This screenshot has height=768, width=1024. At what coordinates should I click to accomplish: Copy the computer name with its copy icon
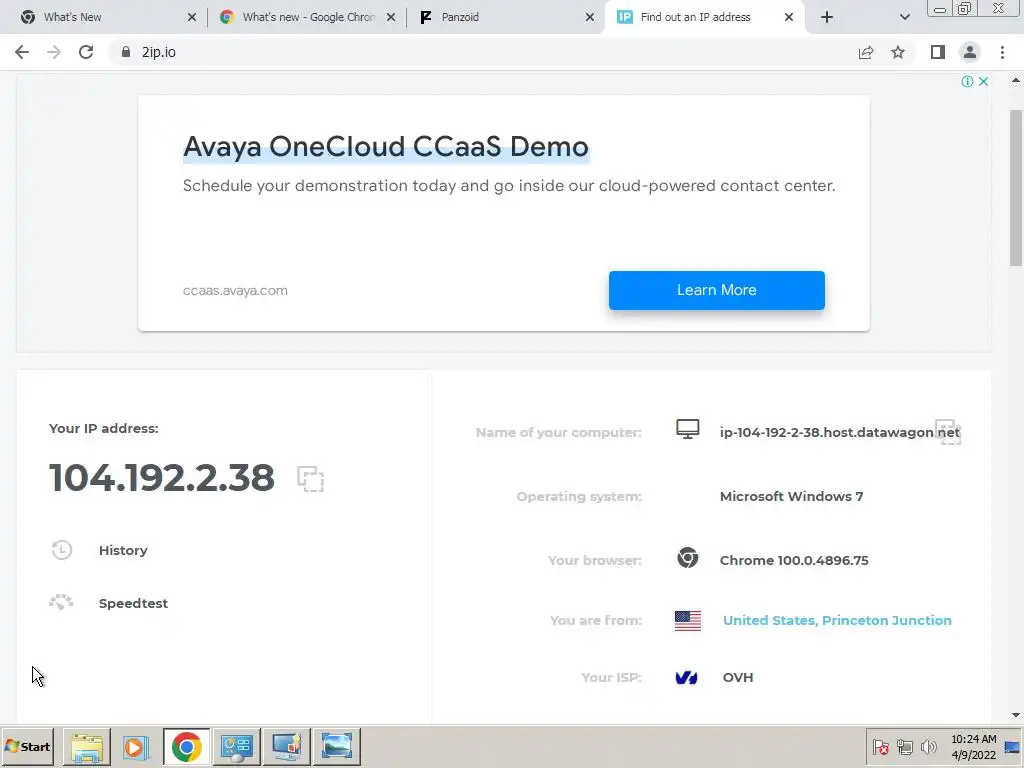(x=948, y=432)
